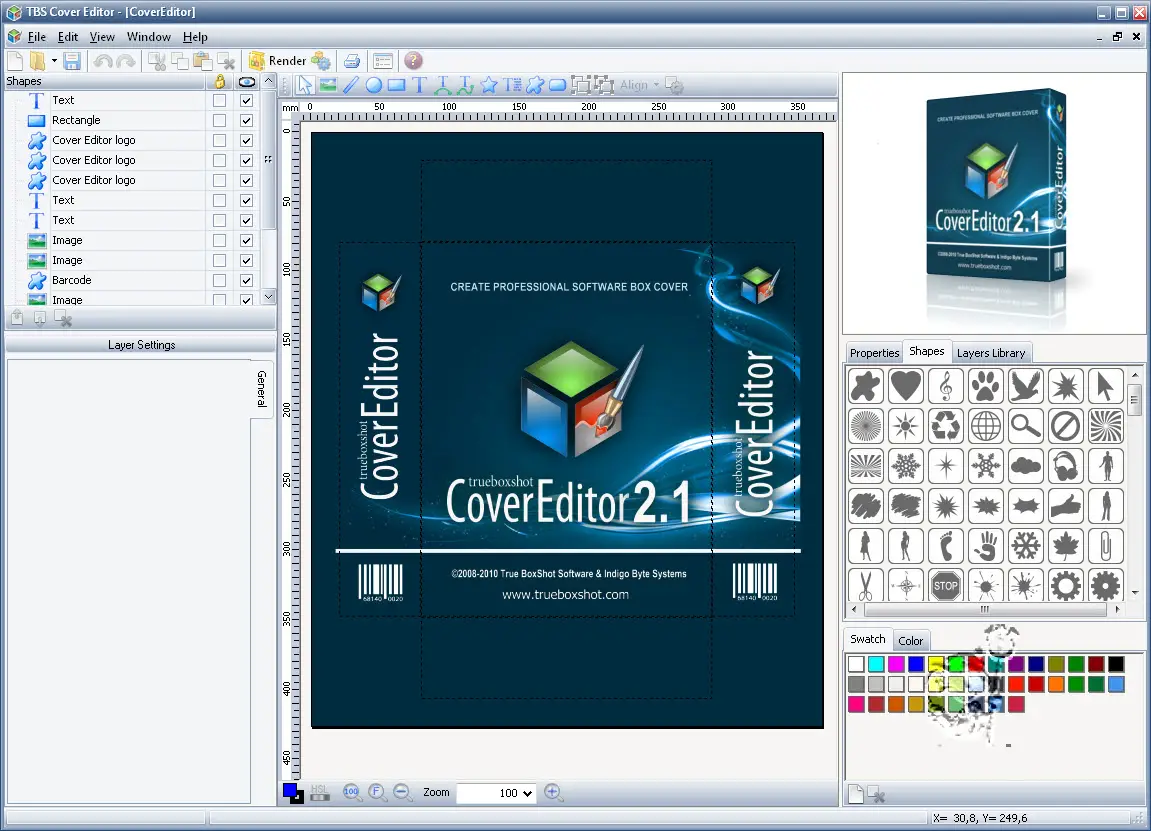The width and height of the screenshot is (1151, 831).
Task: Select the magnifying glass shape
Action: coord(1025,425)
